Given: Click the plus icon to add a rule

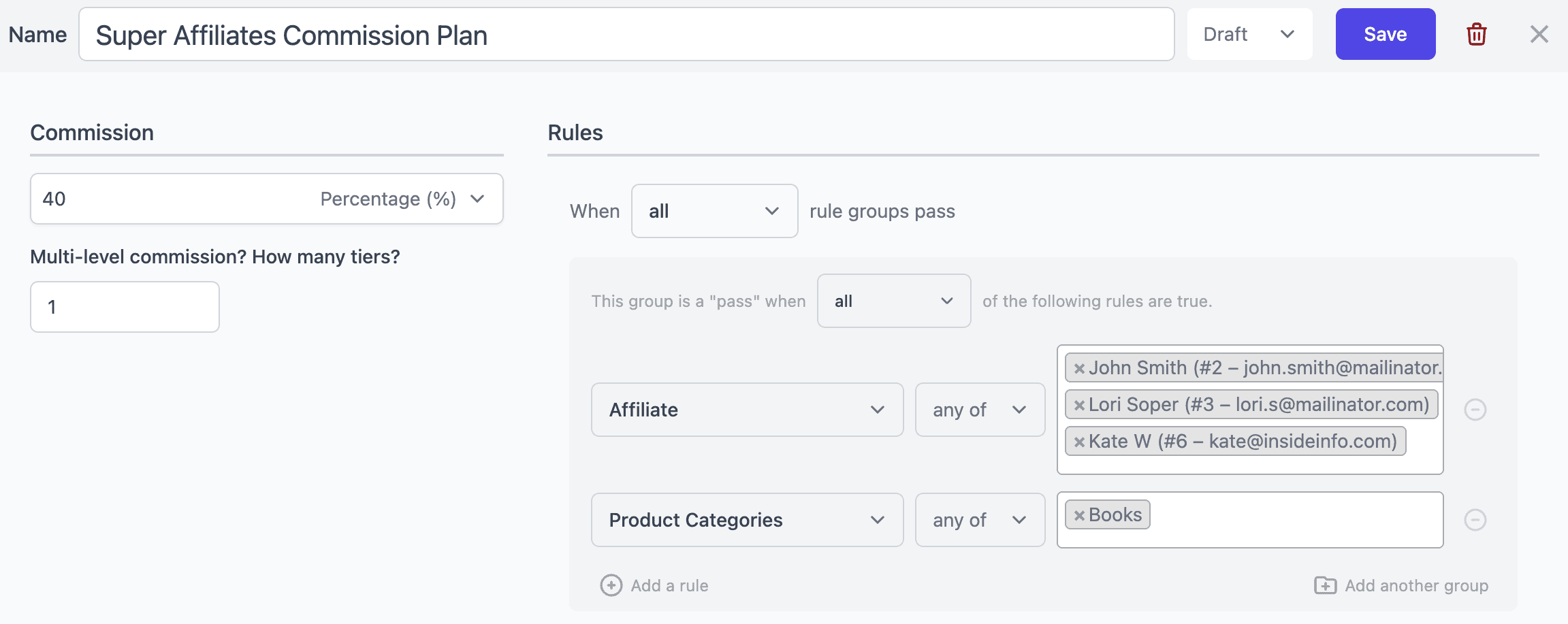Looking at the screenshot, I should (x=611, y=585).
